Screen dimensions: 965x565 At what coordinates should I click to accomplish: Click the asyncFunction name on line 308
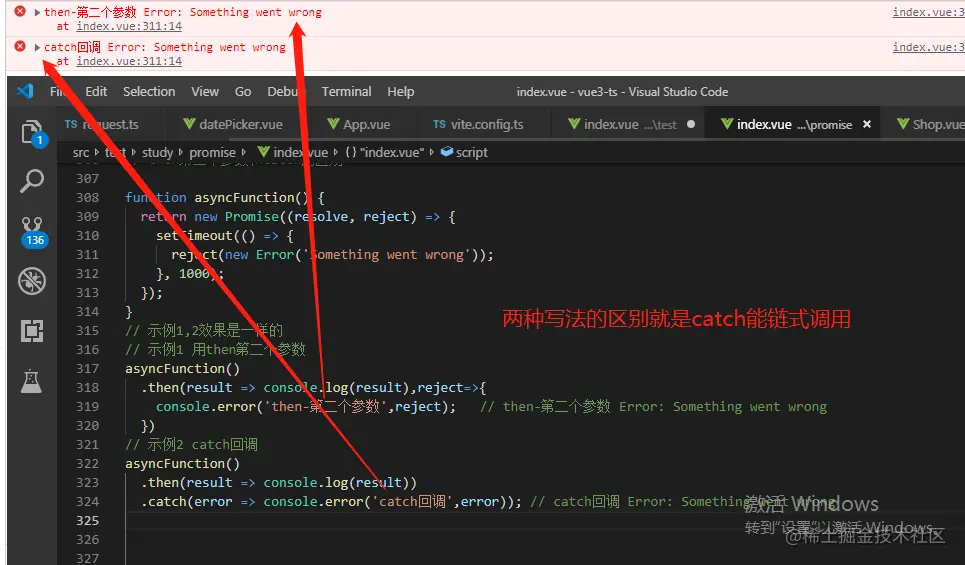point(244,198)
